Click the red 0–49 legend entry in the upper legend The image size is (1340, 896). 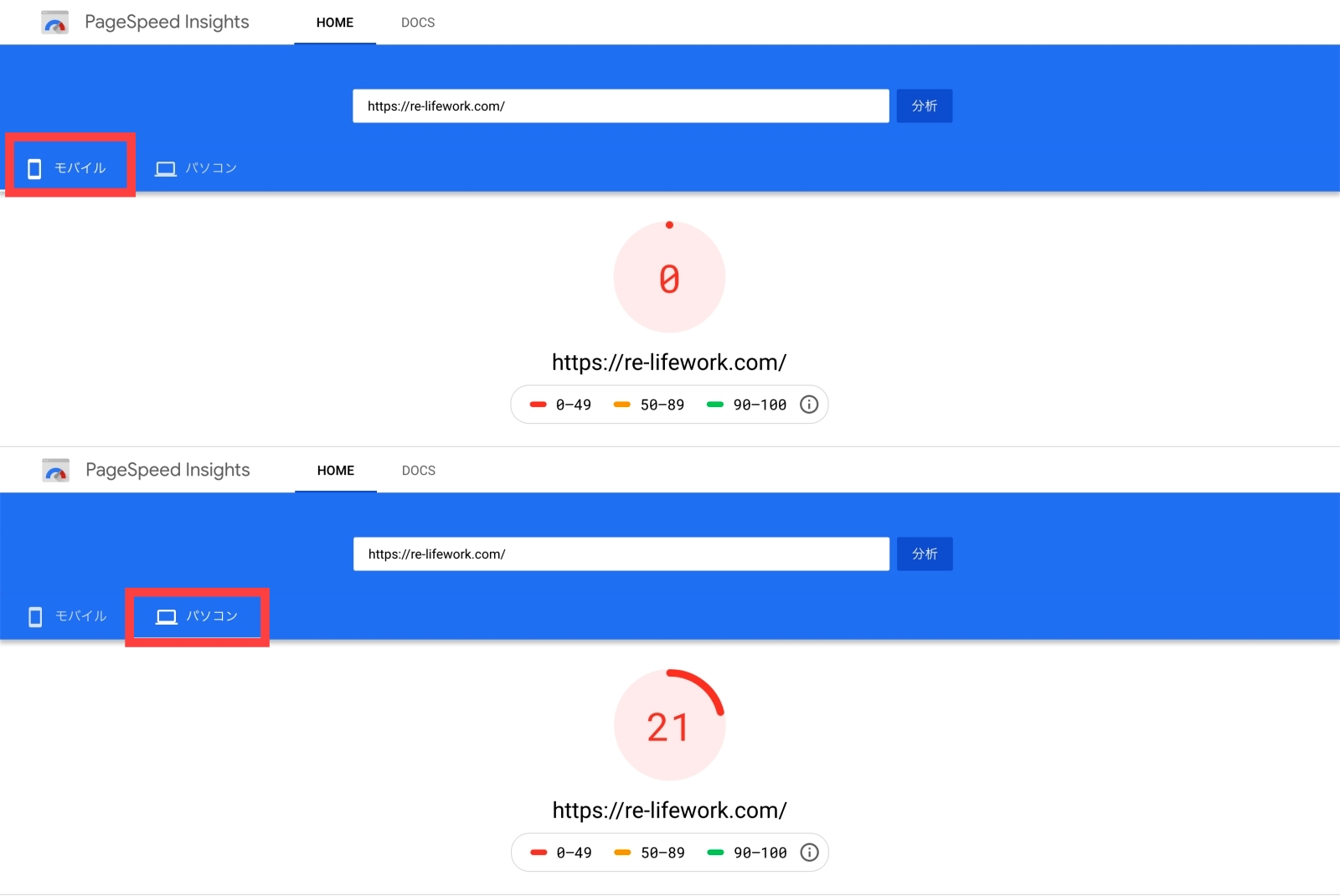coord(560,404)
